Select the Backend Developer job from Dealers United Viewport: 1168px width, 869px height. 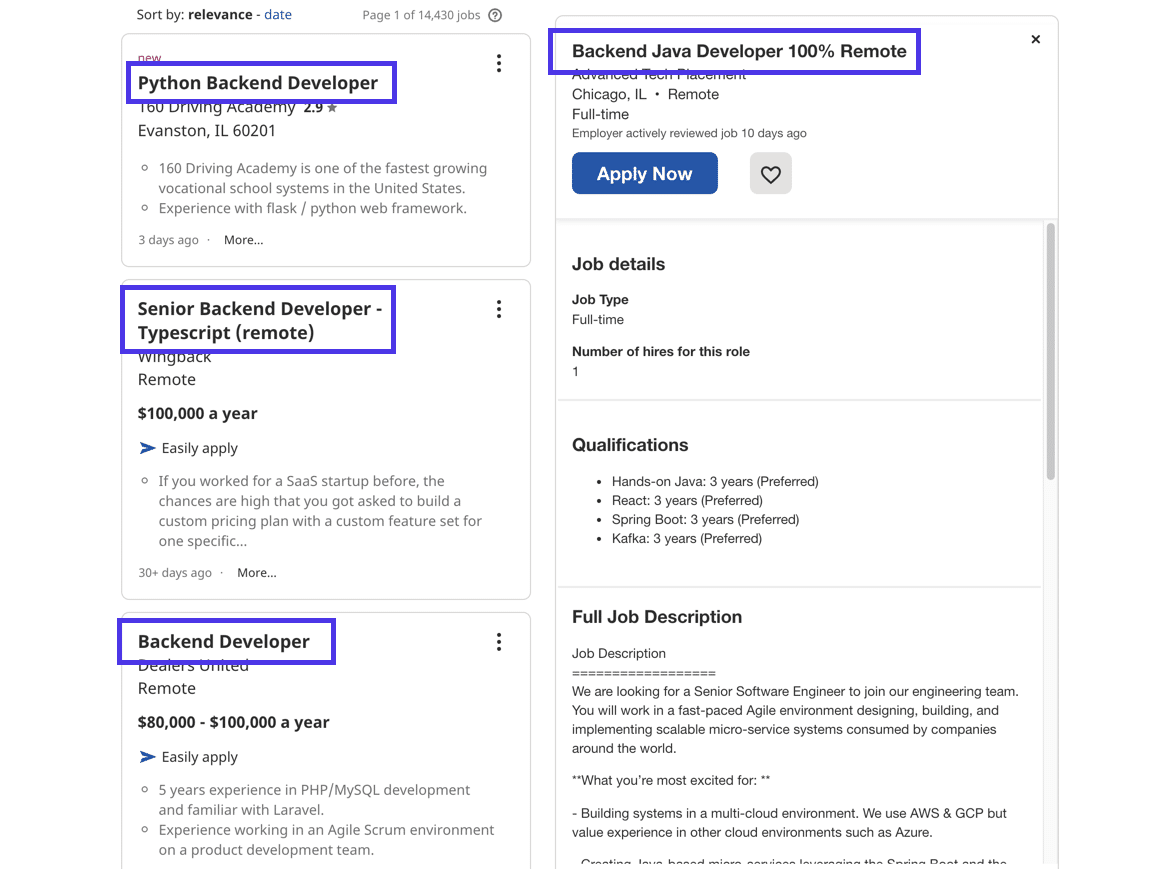[x=226, y=641]
